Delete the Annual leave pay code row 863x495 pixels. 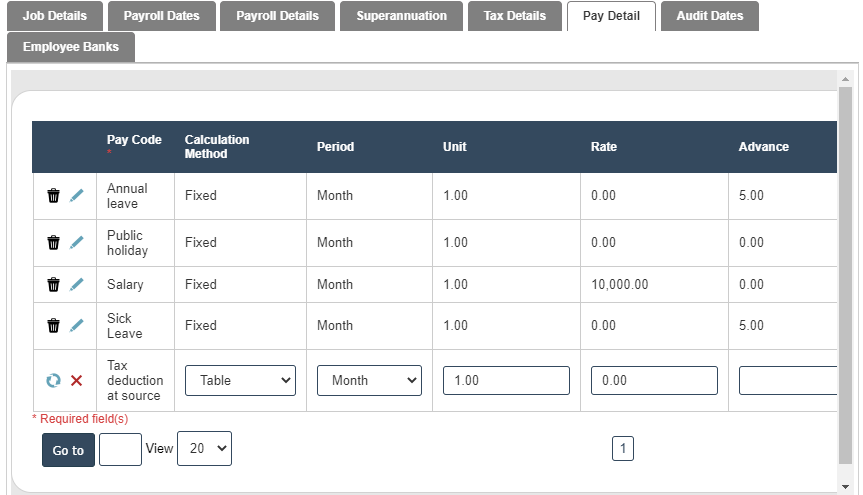tap(54, 196)
